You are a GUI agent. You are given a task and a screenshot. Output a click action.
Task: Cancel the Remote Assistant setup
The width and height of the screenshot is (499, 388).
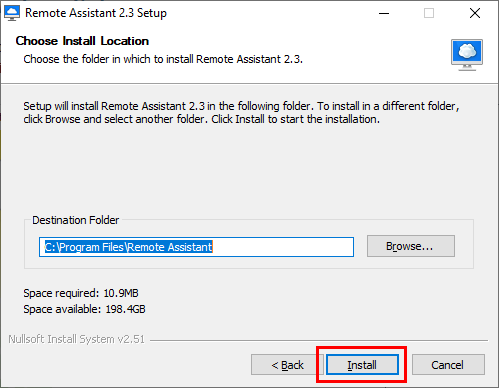tap(448, 365)
